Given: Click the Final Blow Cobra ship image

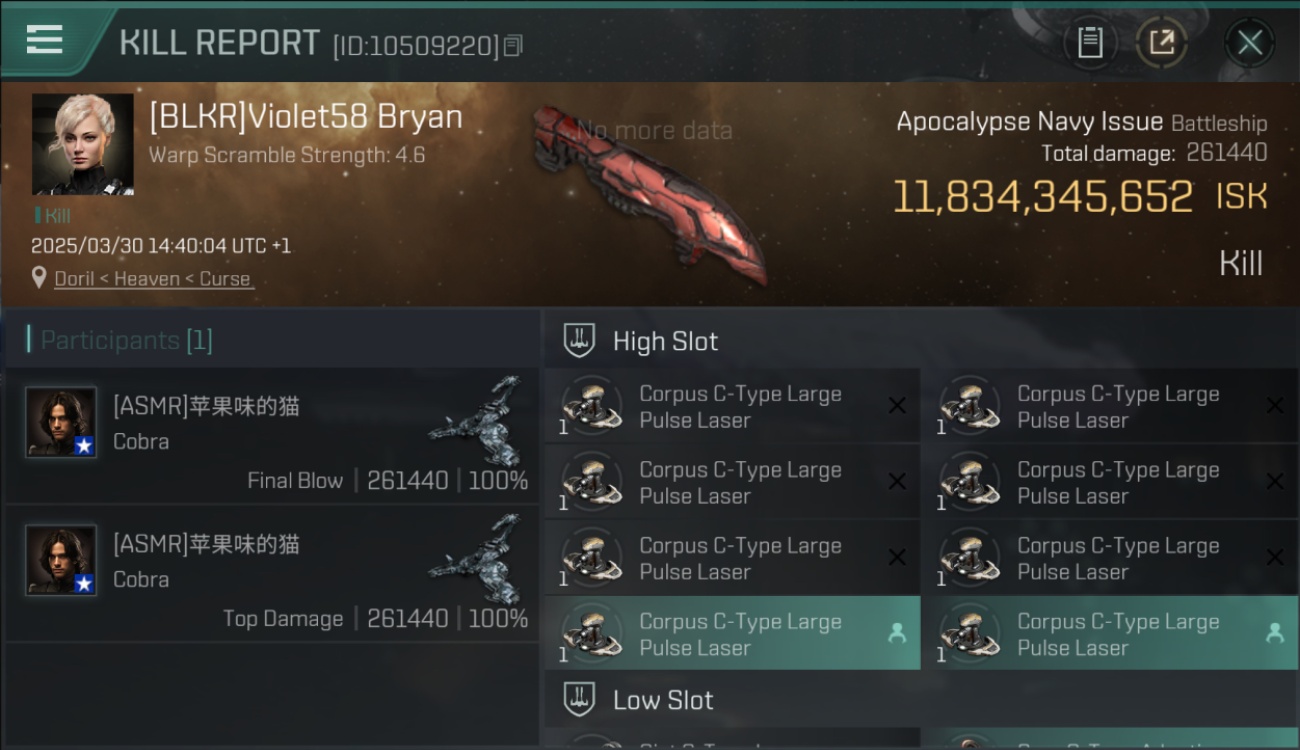Looking at the screenshot, I should (478, 420).
